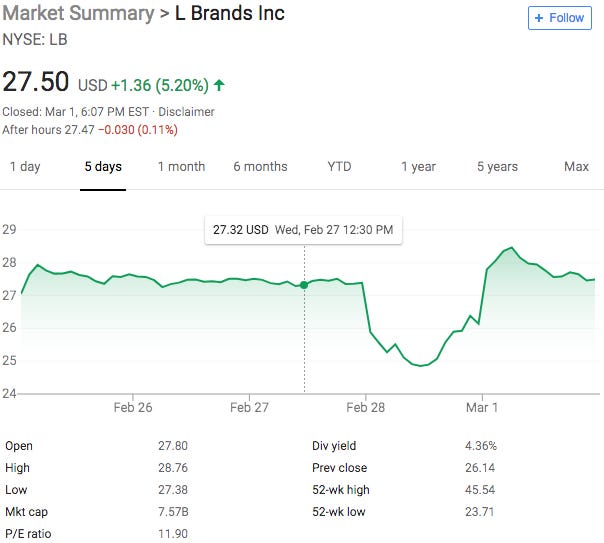Click the 52-wk high value
The image size is (604, 543).
(478, 490)
